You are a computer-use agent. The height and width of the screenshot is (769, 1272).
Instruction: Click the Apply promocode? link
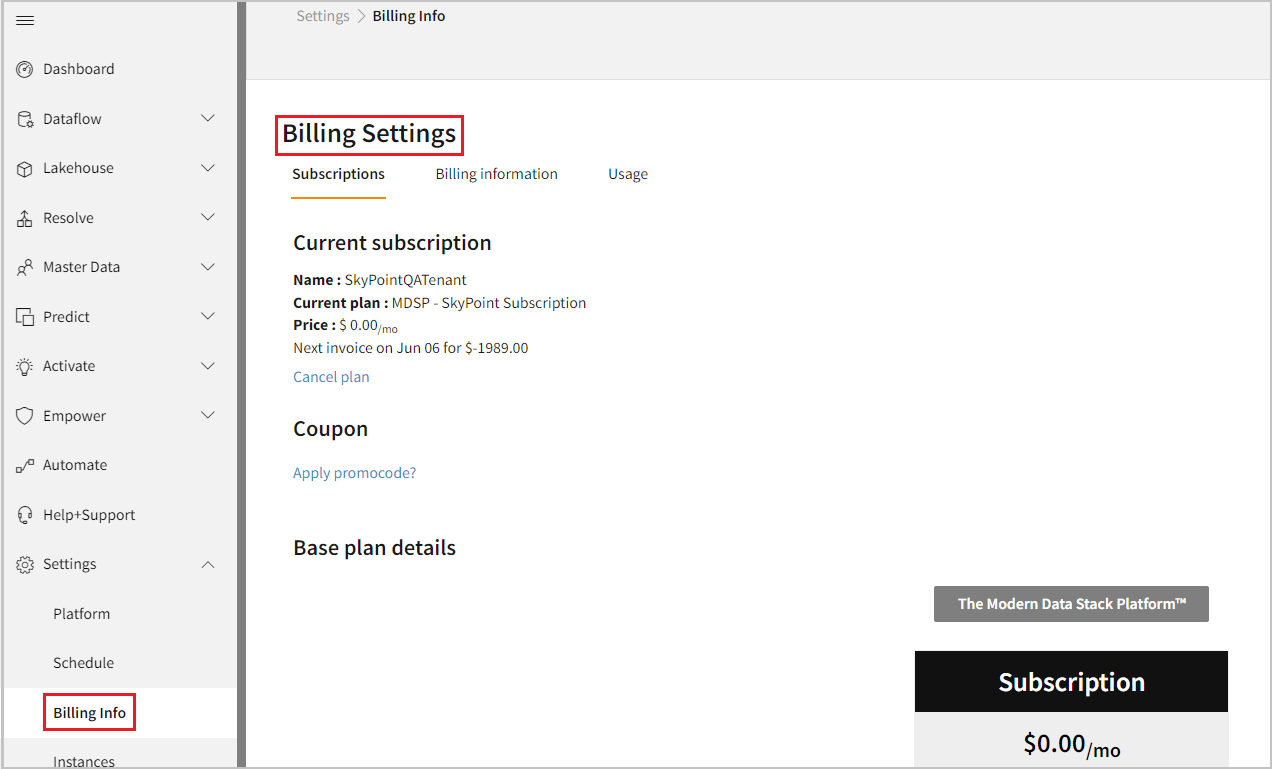[x=355, y=473]
